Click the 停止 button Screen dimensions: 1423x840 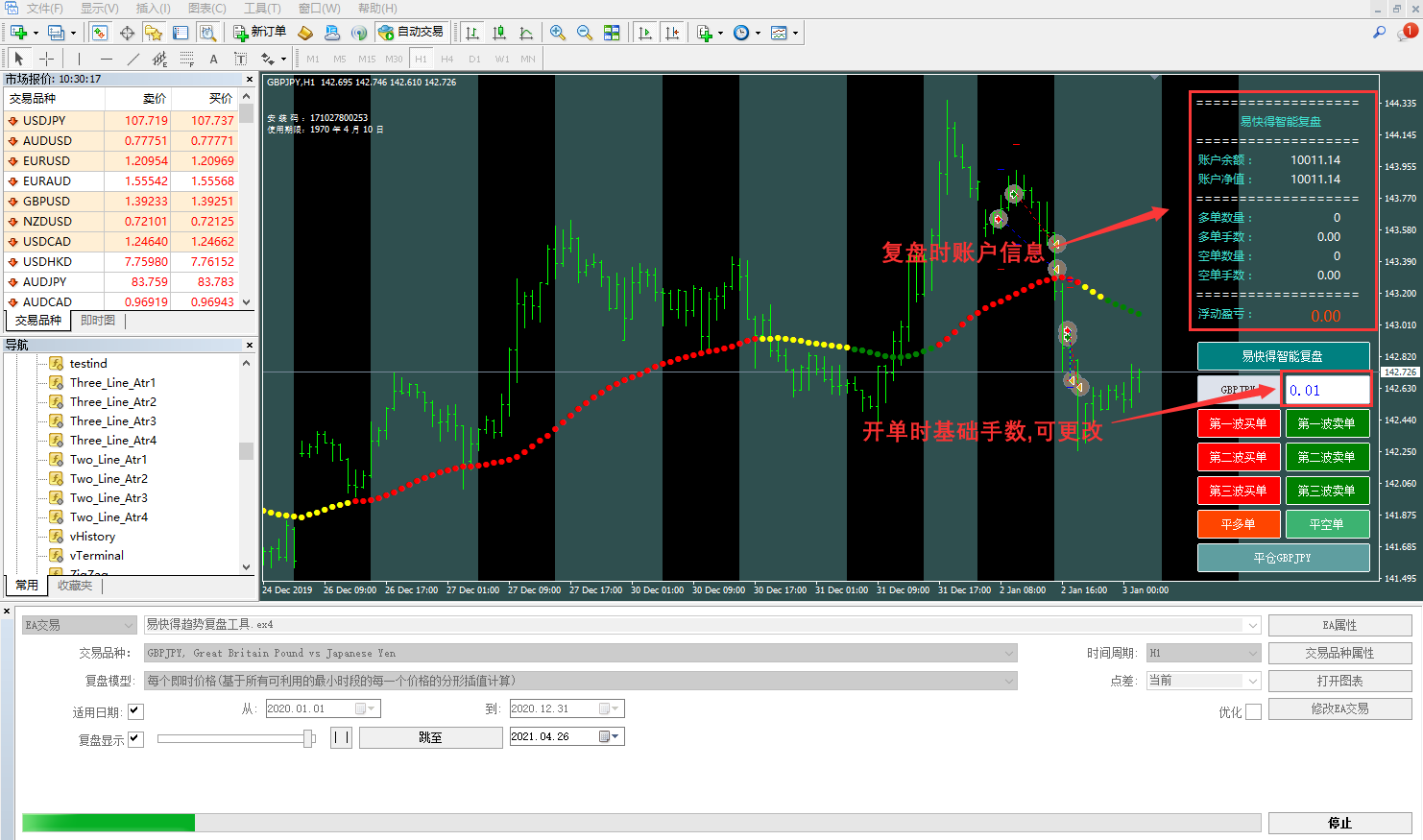tap(1339, 823)
